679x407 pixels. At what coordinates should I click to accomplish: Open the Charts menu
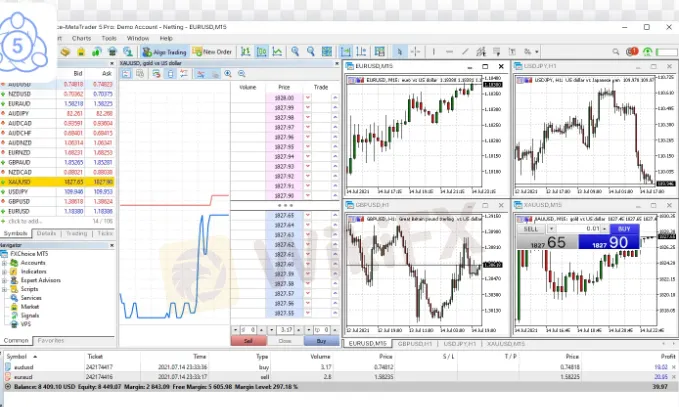81,38
